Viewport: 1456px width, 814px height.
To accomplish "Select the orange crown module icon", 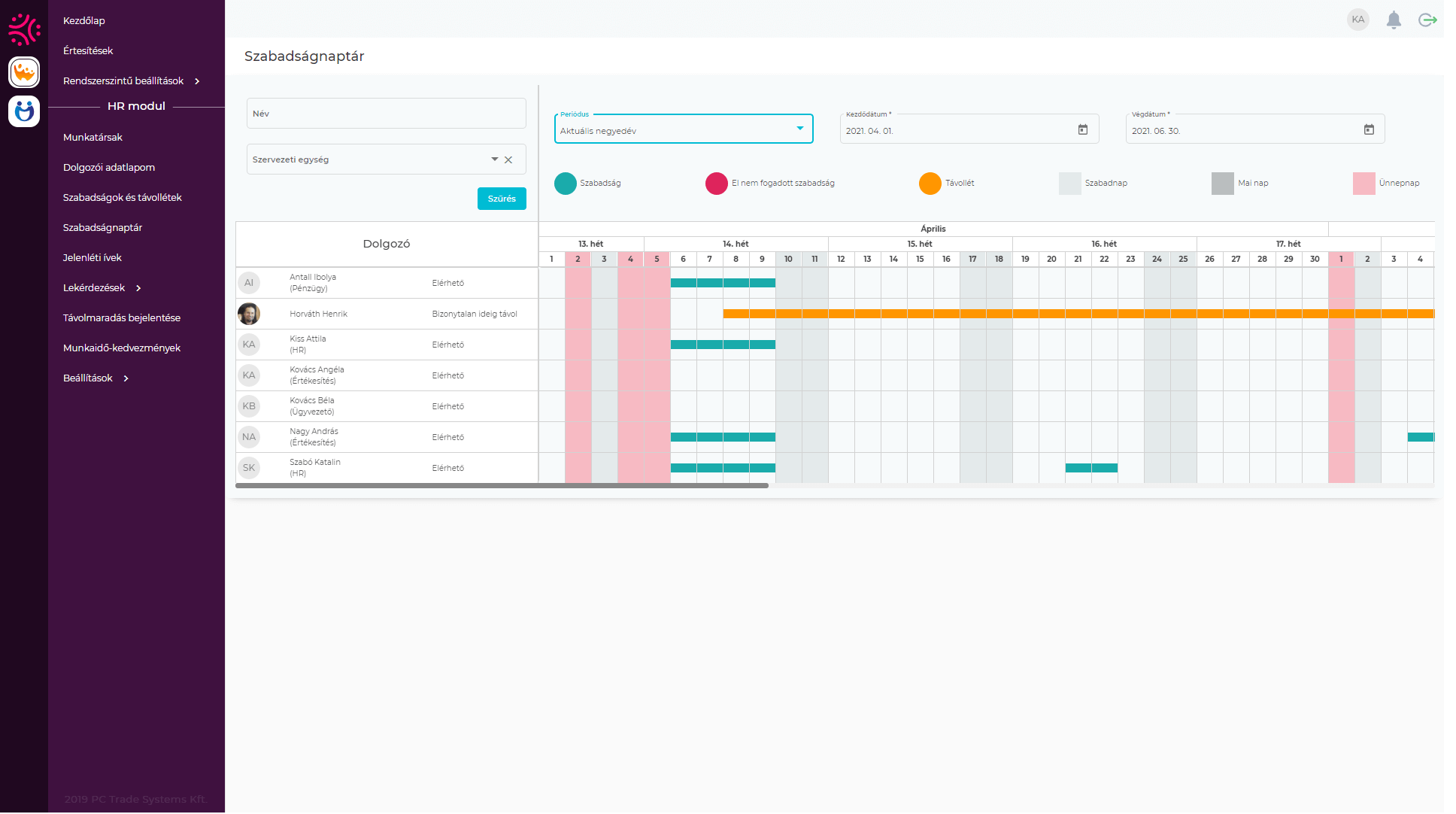I will [x=24, y=73].
